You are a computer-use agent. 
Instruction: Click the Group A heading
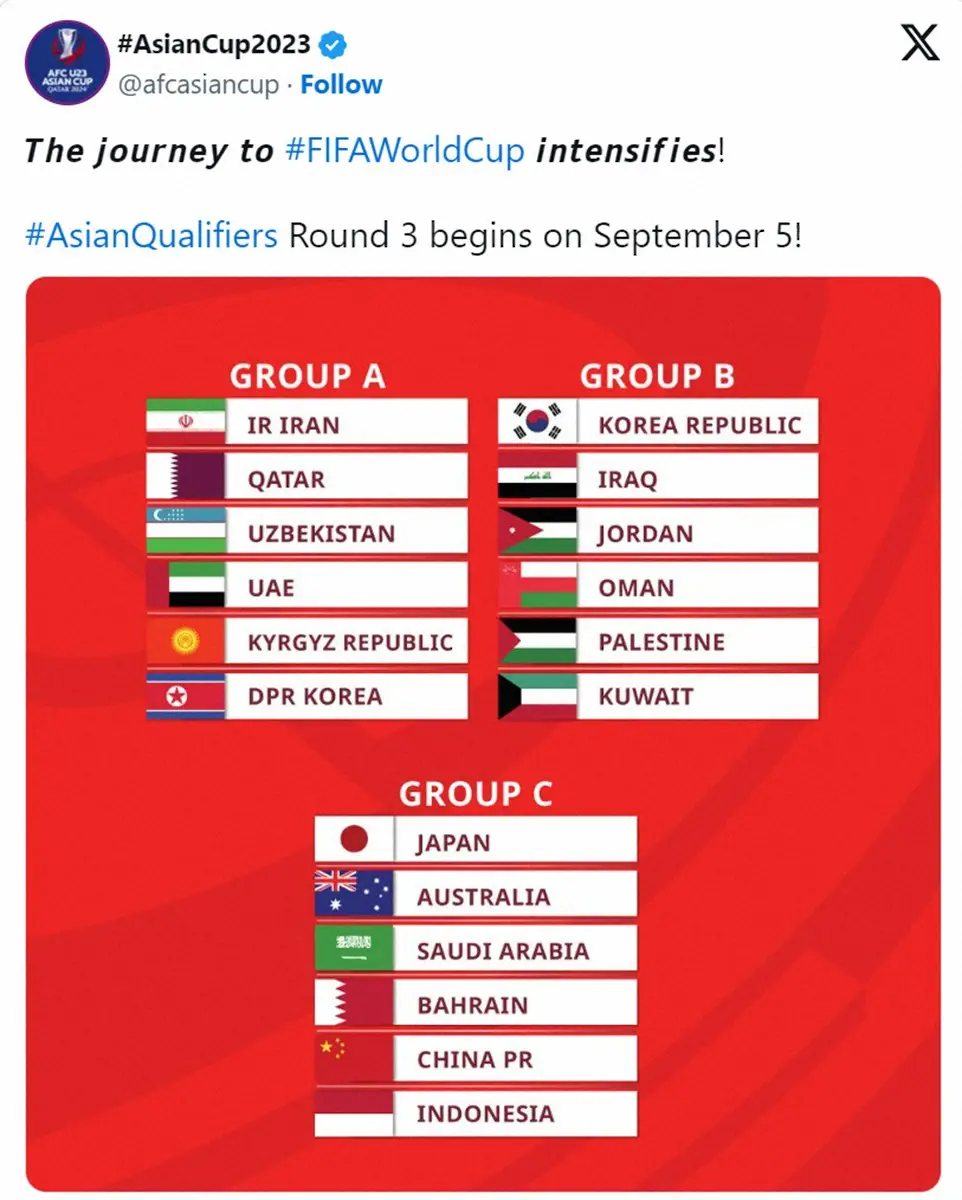(307, 376)
